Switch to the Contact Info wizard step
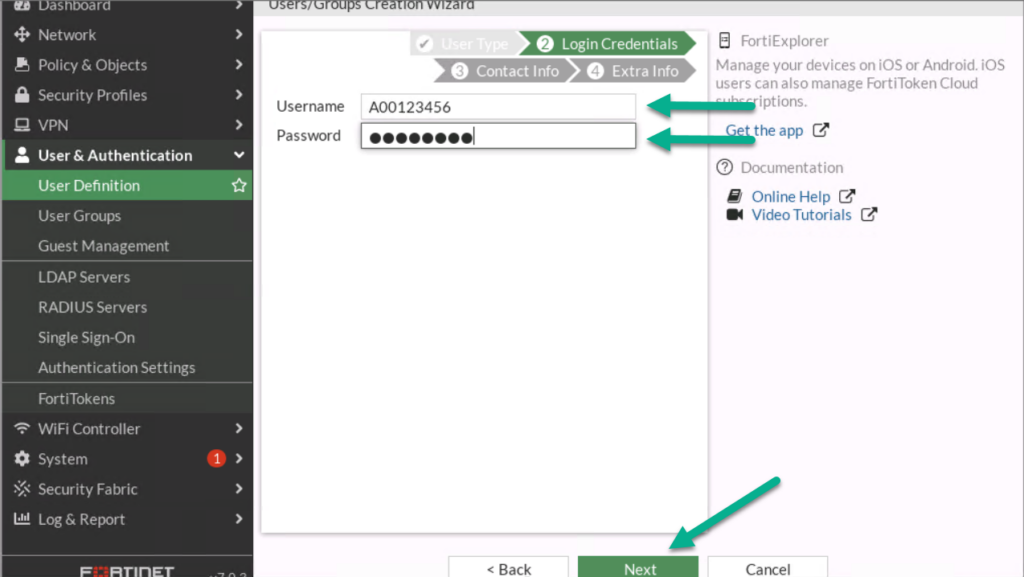Image resolution: width=1024 pixels, height=577 pixels. 516,71
